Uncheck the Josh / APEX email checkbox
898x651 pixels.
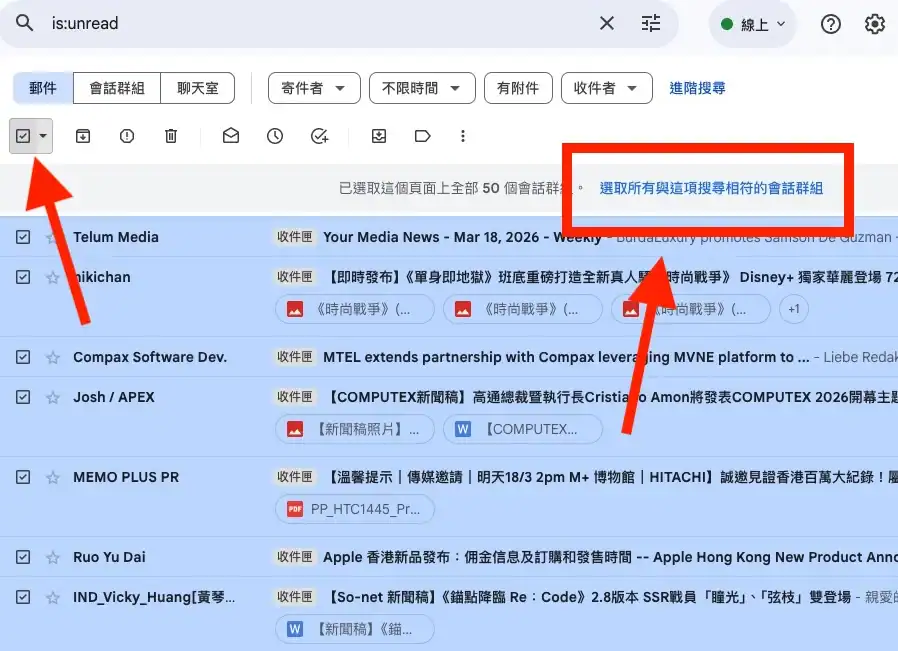click(23, 397)
